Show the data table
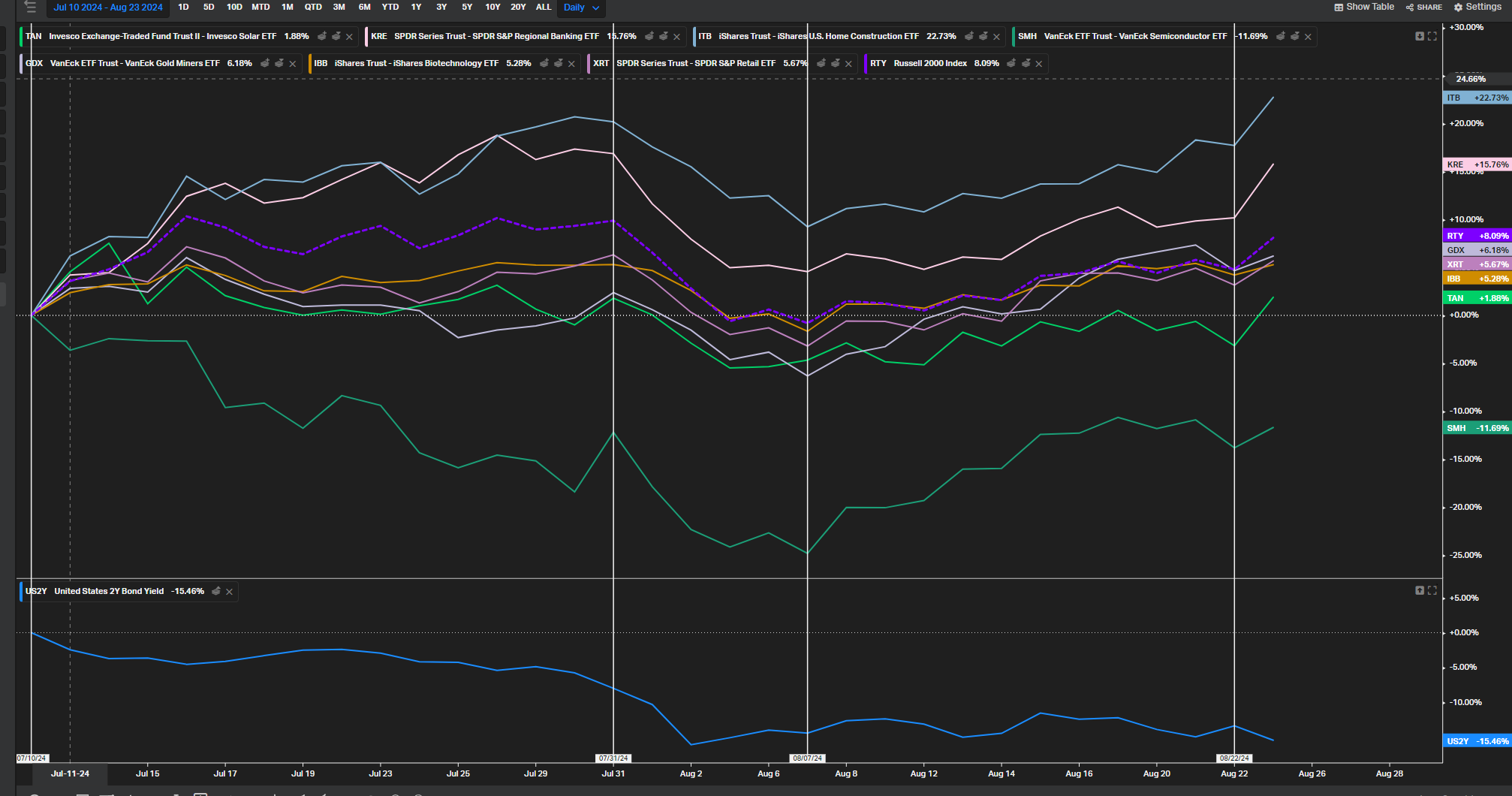The width and height of the screenshot is (1512, 796). tap(1364, 7)
